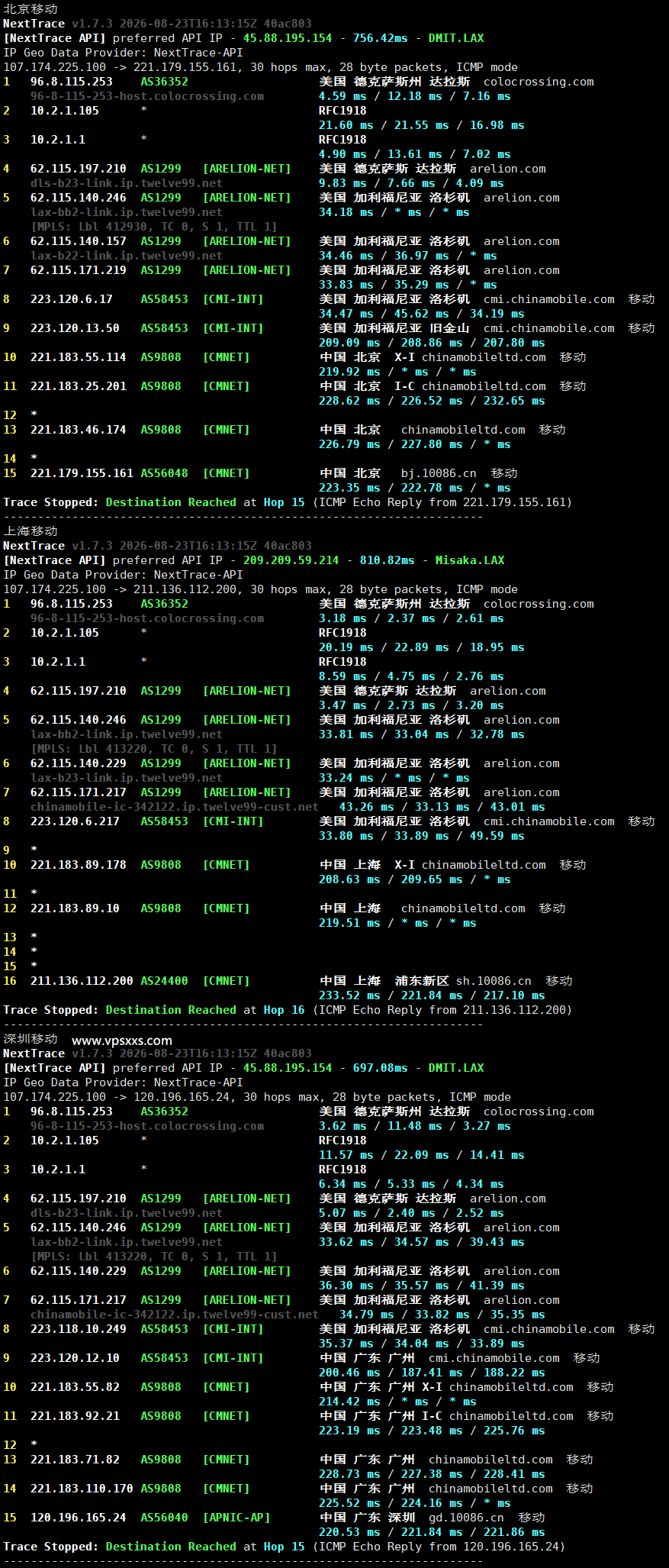
Task: Select hop IP 221.183.55.114
Action: [x=79, y=357]
